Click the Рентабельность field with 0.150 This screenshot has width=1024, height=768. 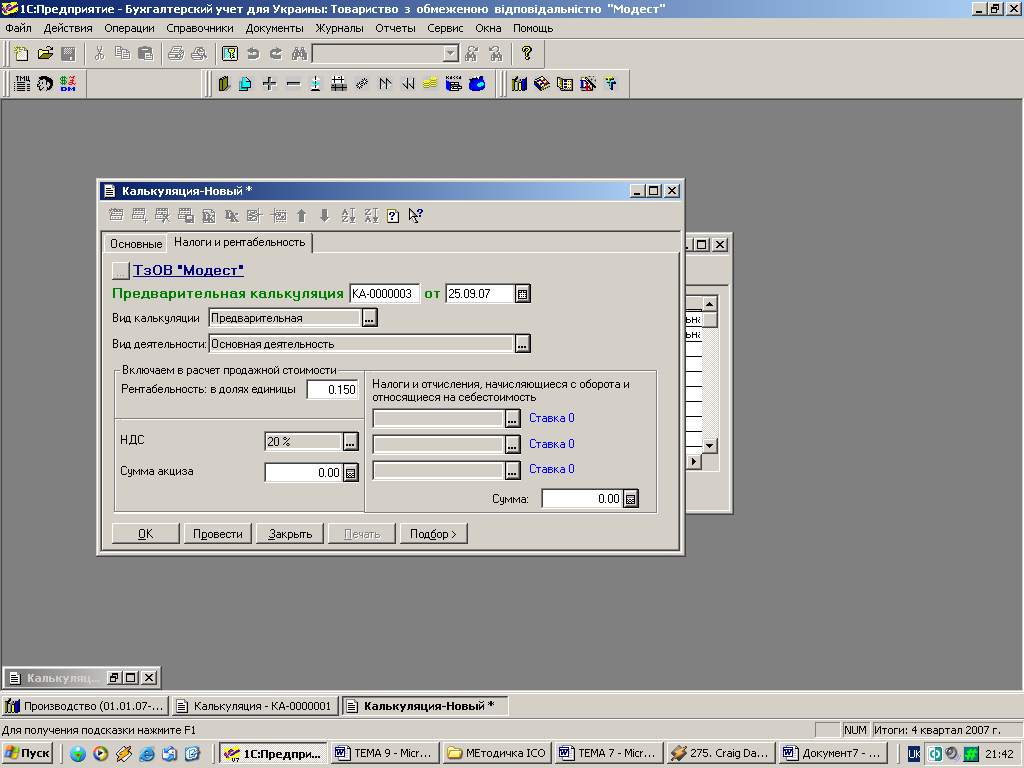point(333,390)
